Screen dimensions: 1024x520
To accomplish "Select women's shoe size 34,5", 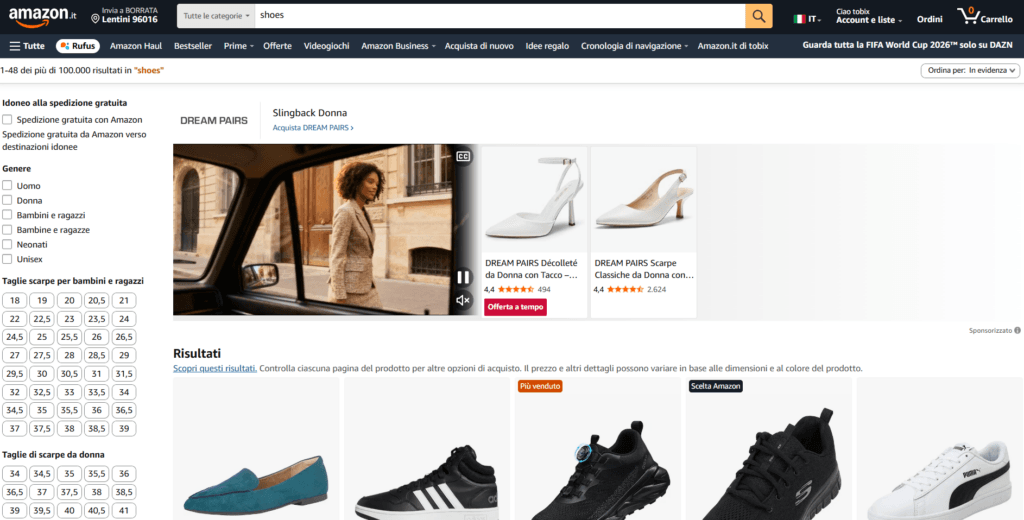I will 42,474.
